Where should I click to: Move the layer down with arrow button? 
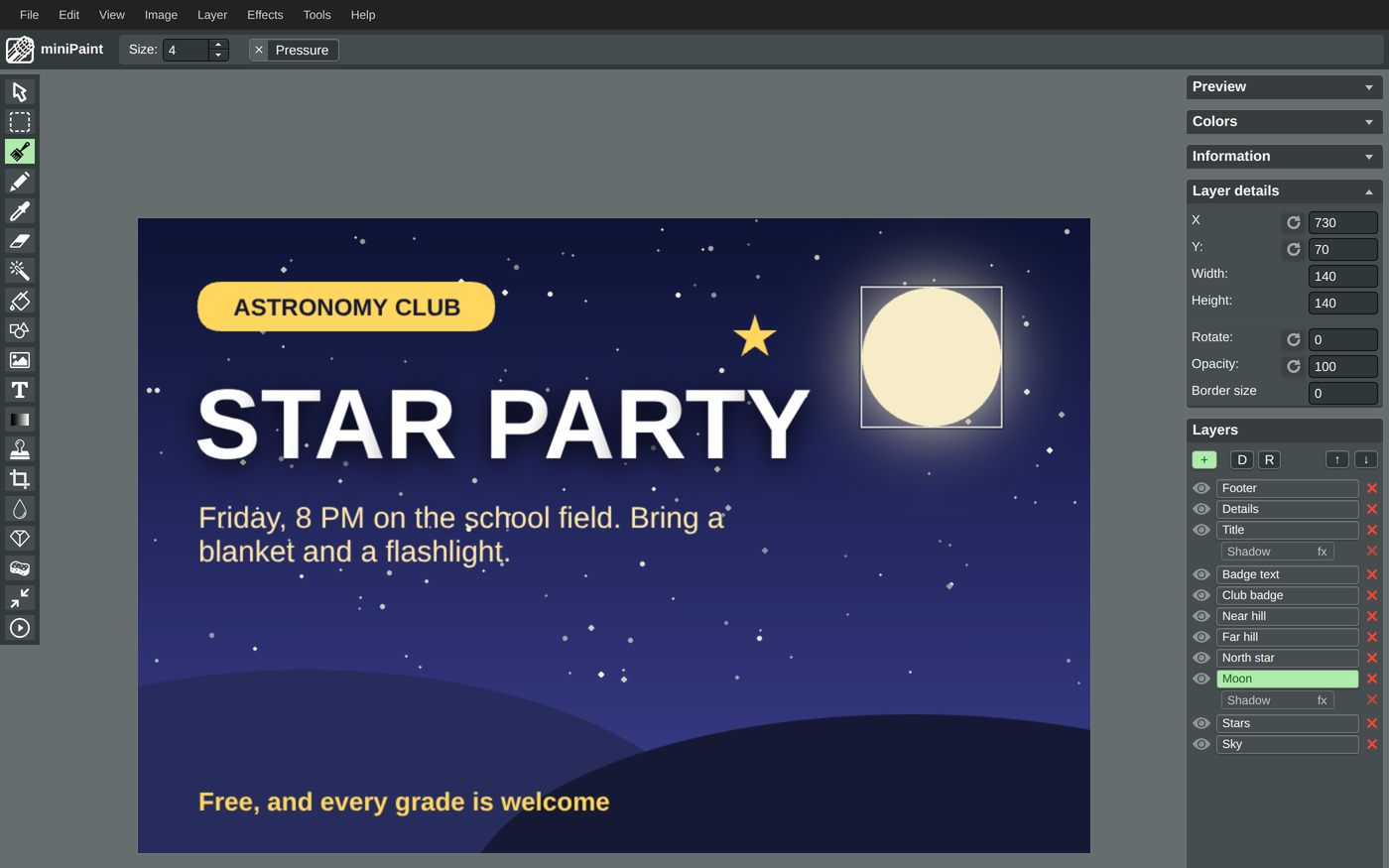pyautogui.click(x=1365, y=459)
